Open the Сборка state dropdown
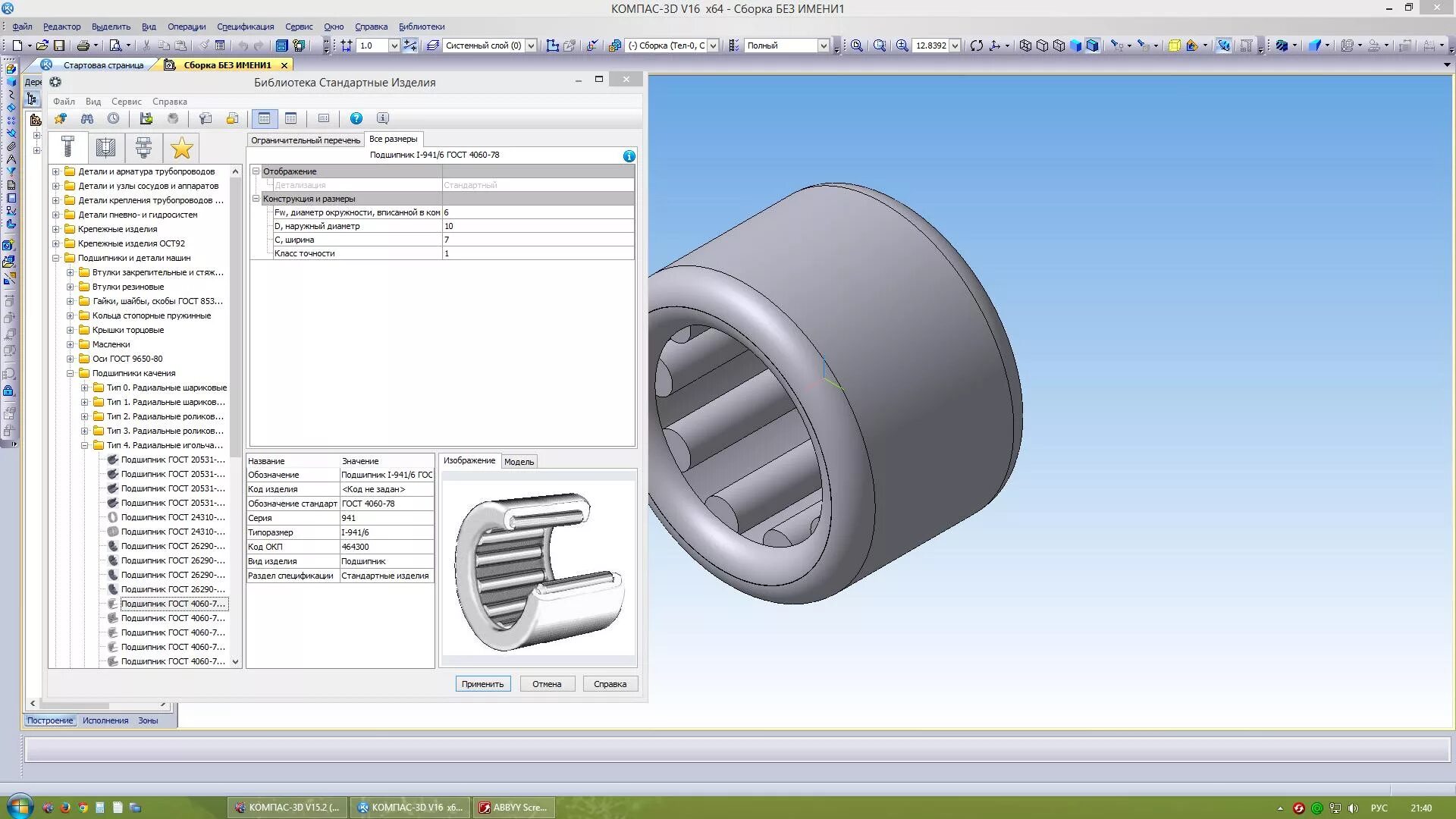 tap(713, 45)
